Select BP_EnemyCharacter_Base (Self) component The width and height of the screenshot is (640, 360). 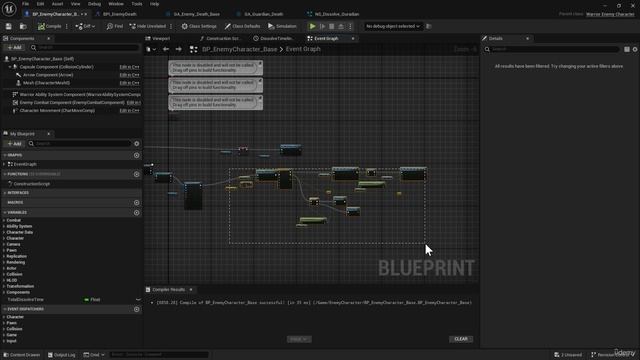(42, 59)
